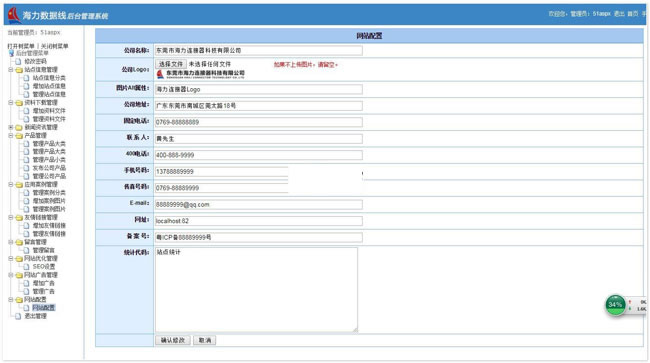The height and width of the screenshot is (363, 650).
Task: Collapse the 资料下载管理 tree node
Action: coord(11,102)
